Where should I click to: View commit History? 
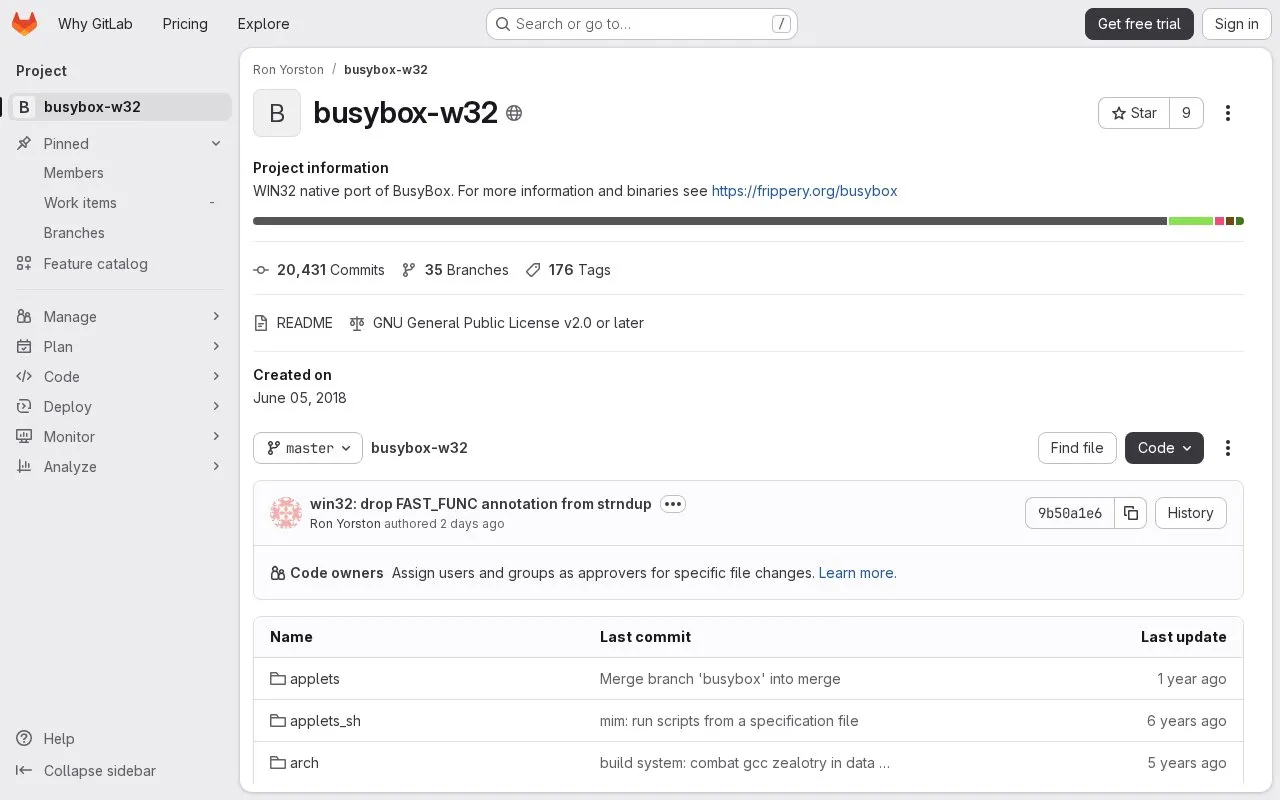[x=1190, y=513]
